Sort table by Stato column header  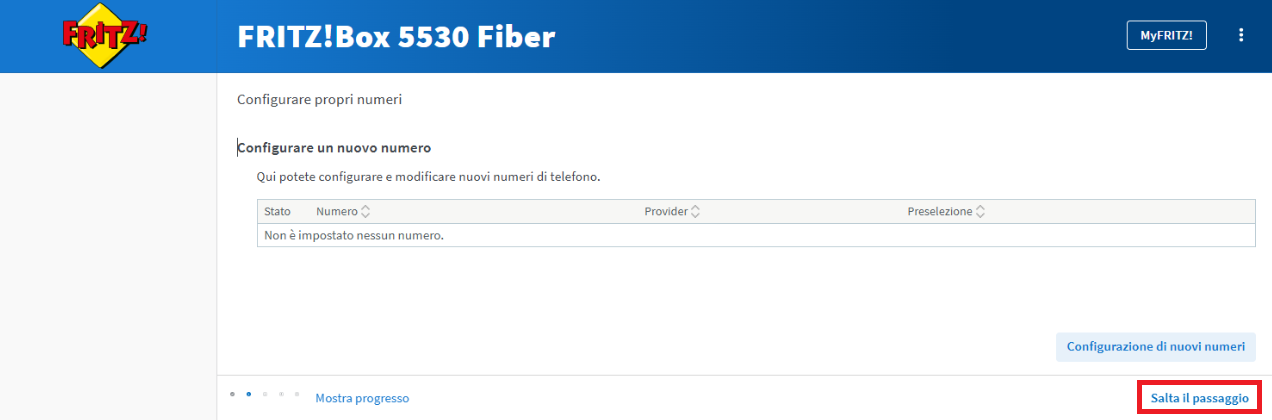click(277, 211)
